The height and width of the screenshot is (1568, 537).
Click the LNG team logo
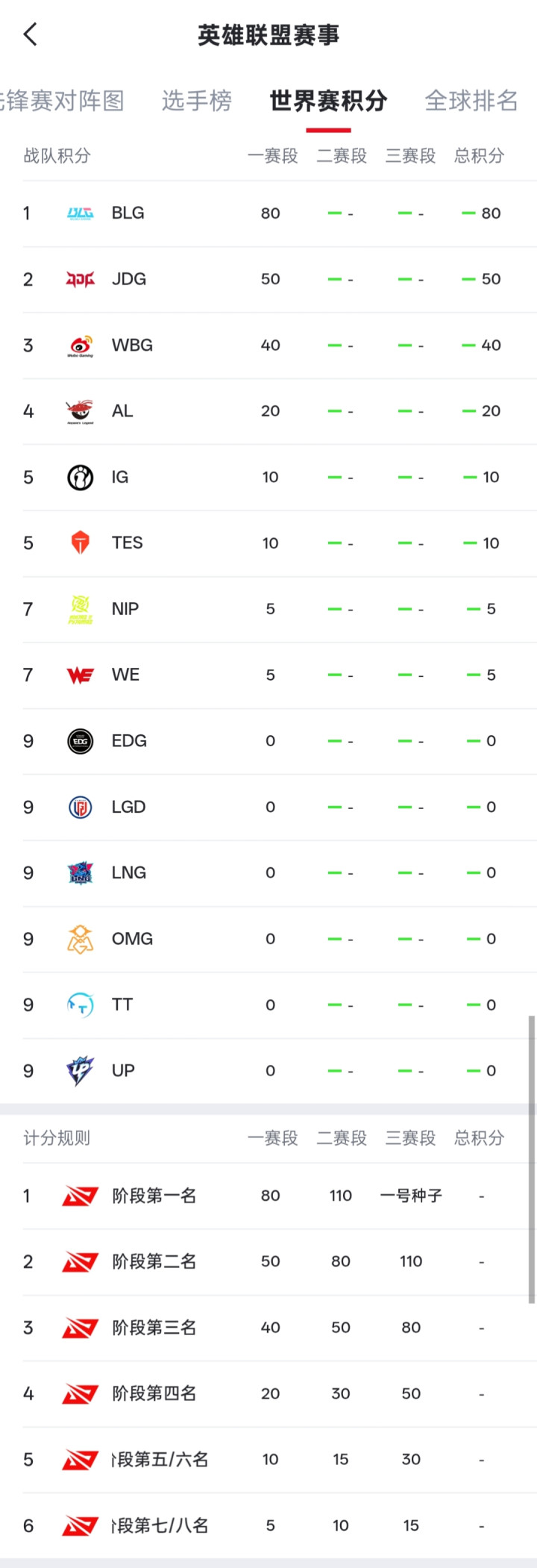(81, 872)
